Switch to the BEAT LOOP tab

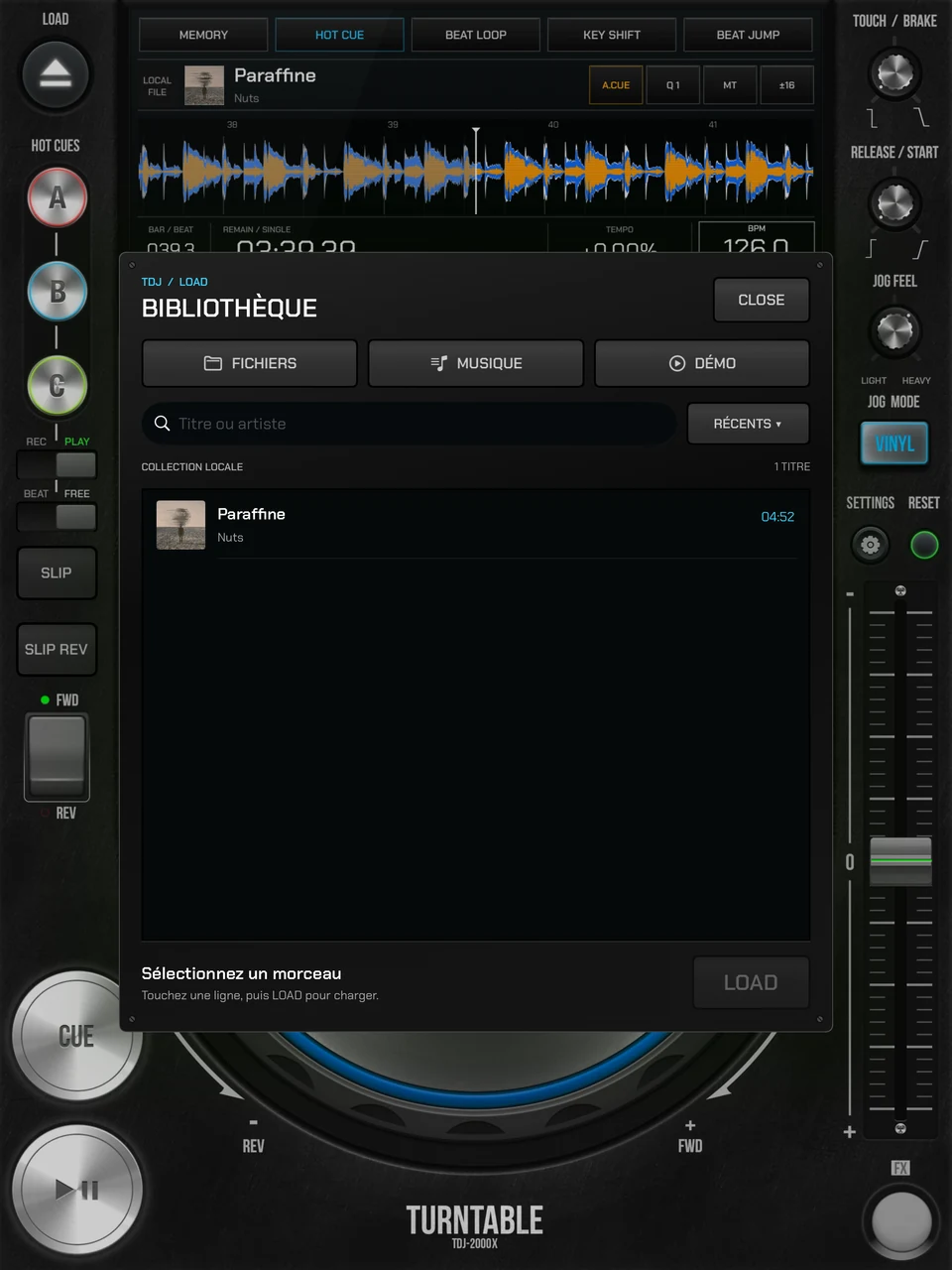476,35
